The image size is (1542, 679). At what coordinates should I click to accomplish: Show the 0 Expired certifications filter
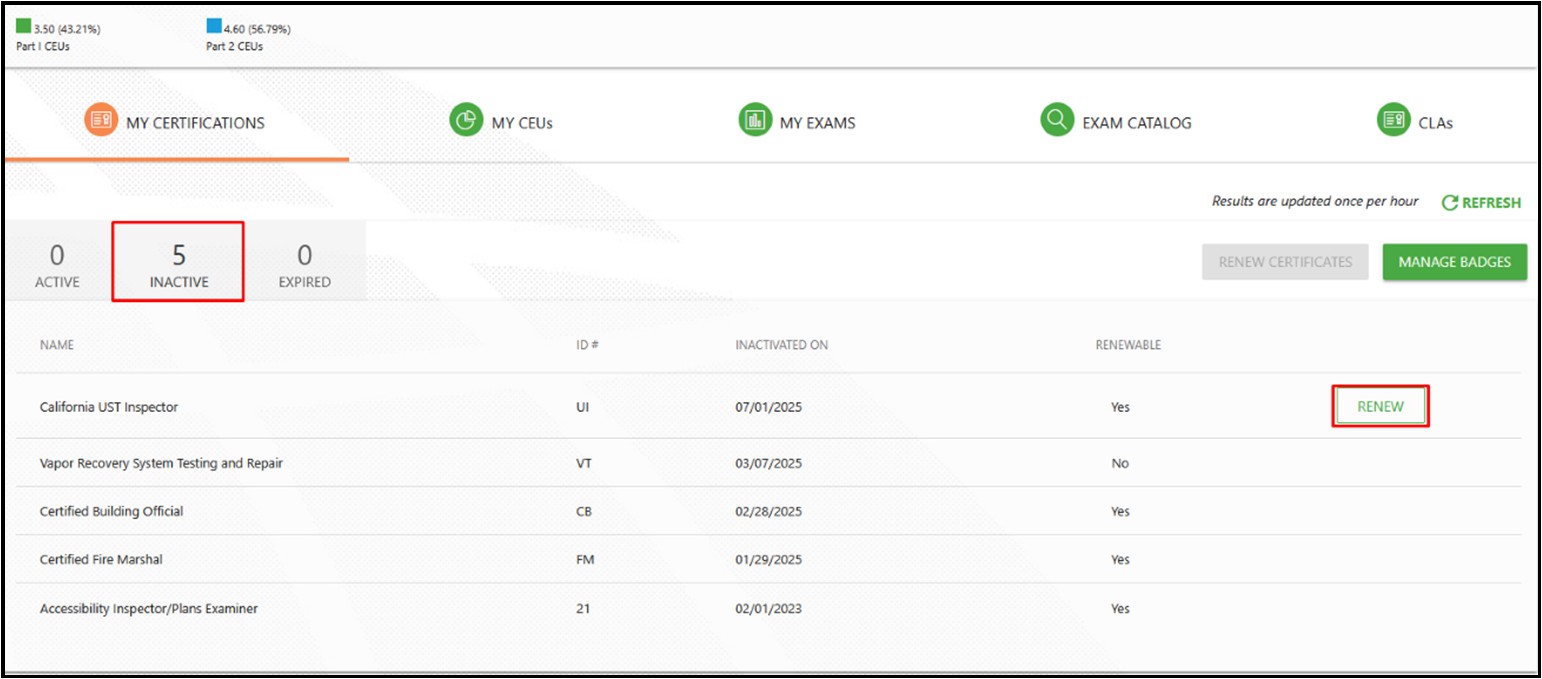[305, 264]
